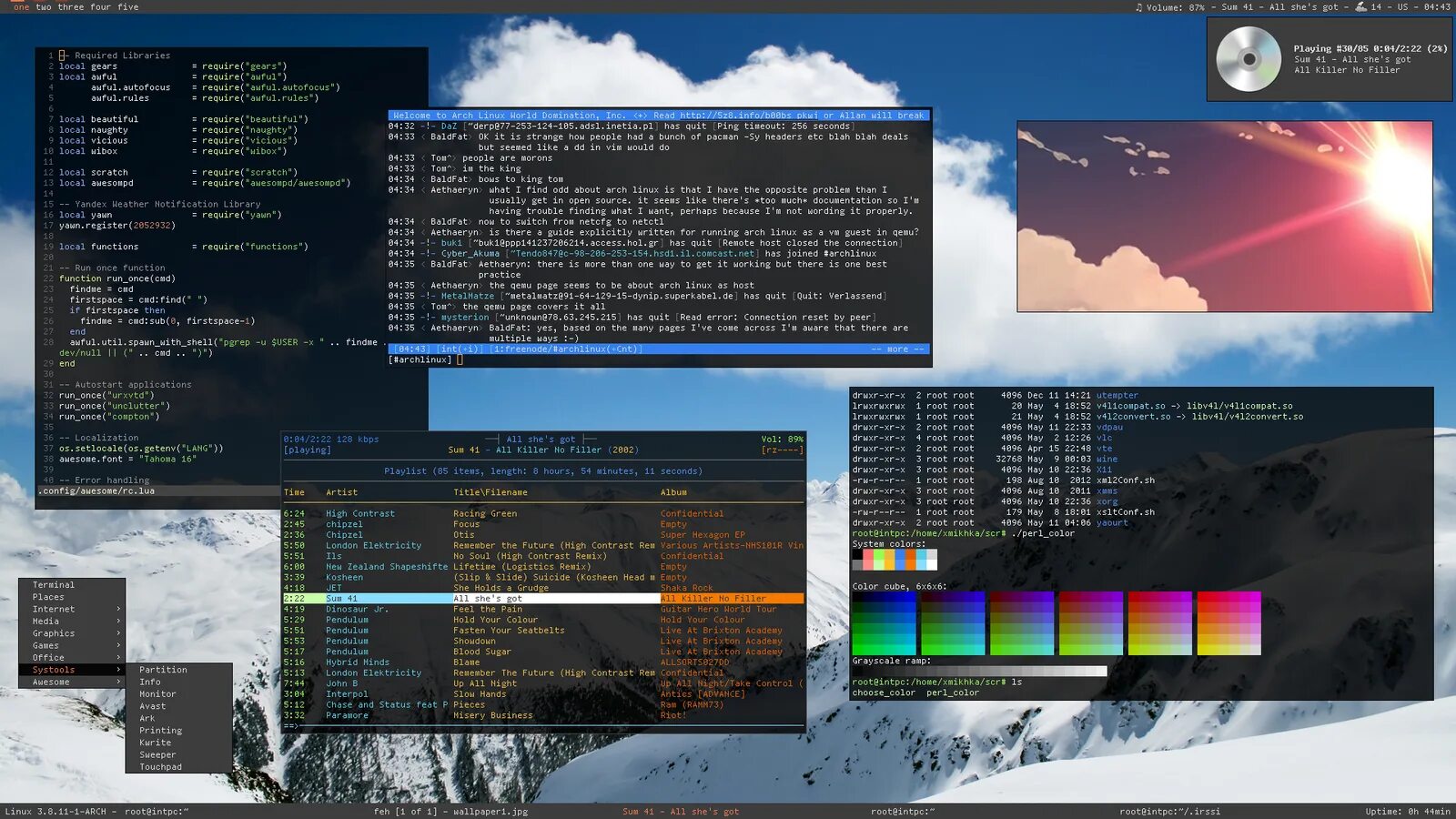Click the "wine" directory name in the listing

(1107, 460)
